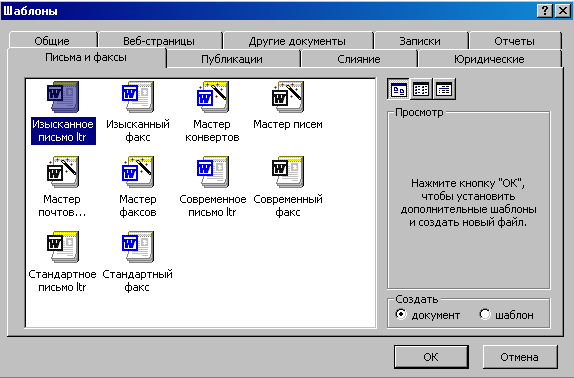Switch to the Отчеты tab
The image size is (574, 378).
514,41
